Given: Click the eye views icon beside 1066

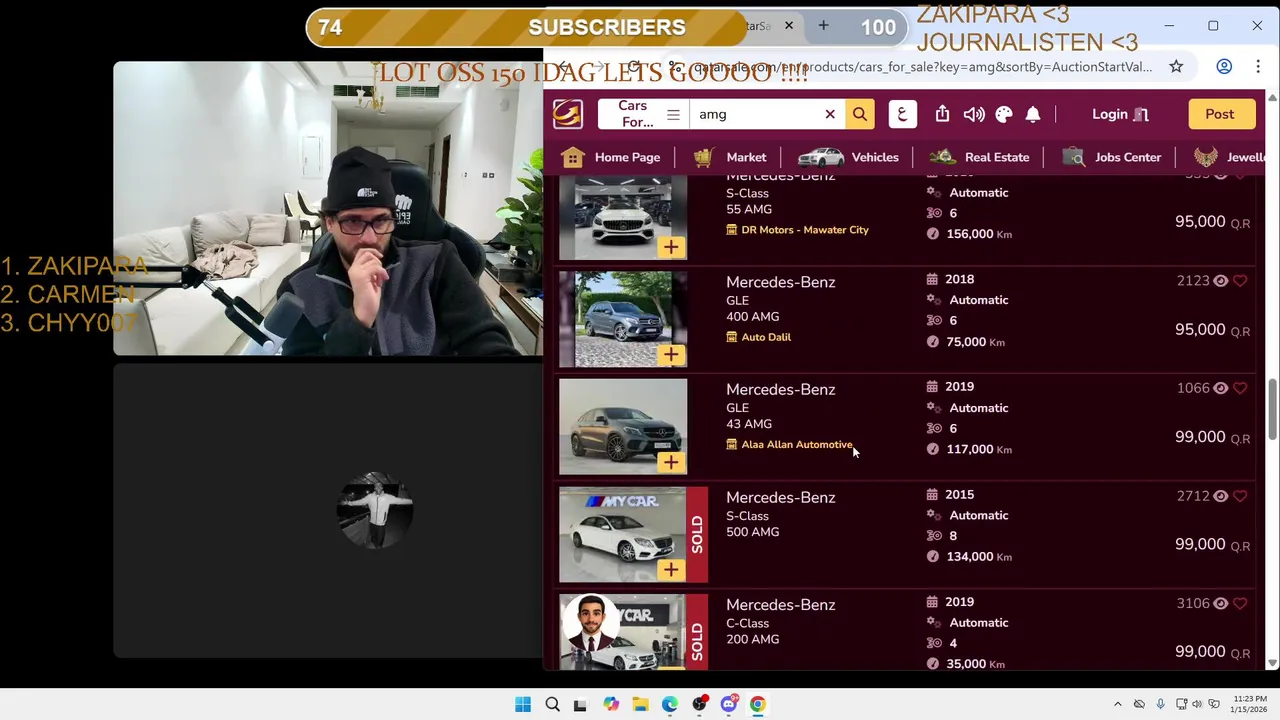Looking at the screenshot, I should pyautogui.click(x=1220, y=388).
